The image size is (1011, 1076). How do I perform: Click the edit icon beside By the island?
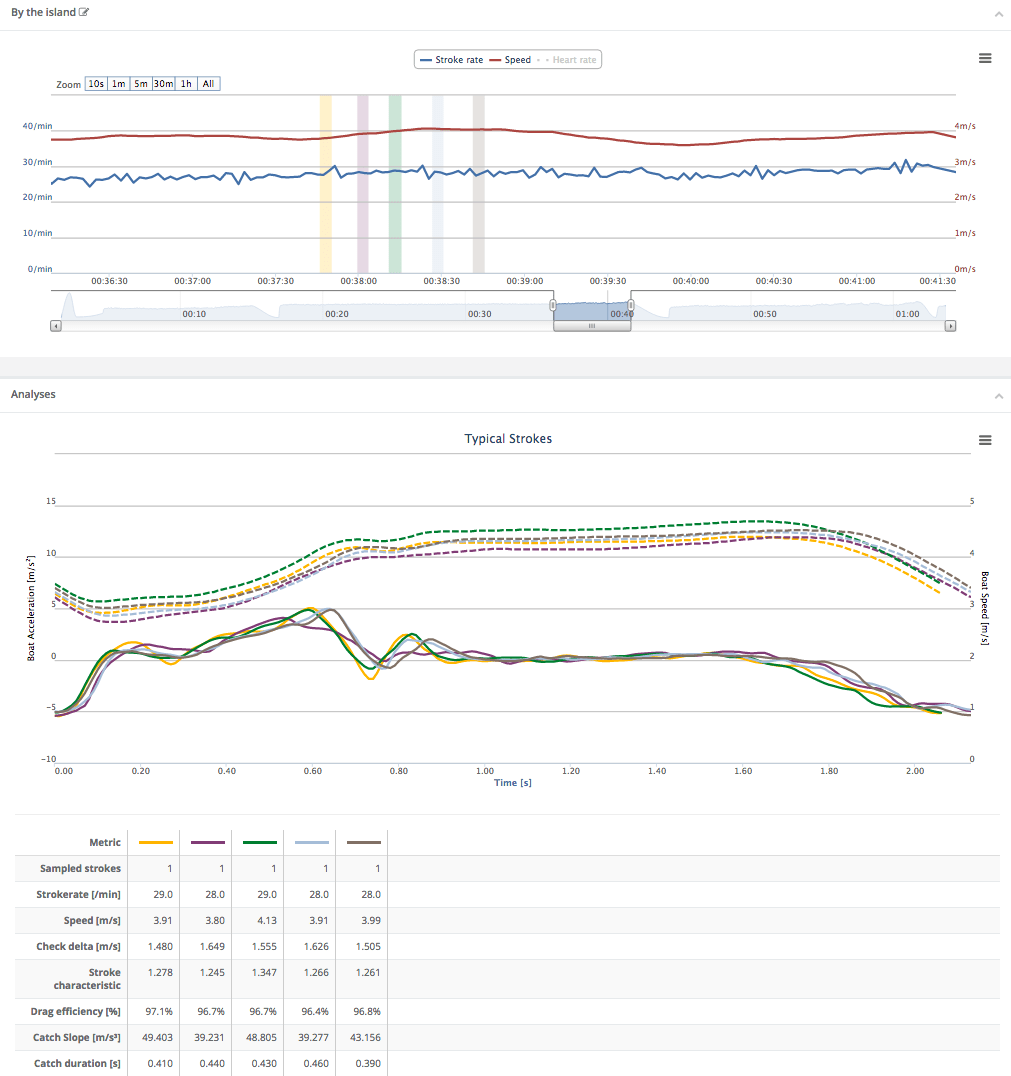coord(84,12)
